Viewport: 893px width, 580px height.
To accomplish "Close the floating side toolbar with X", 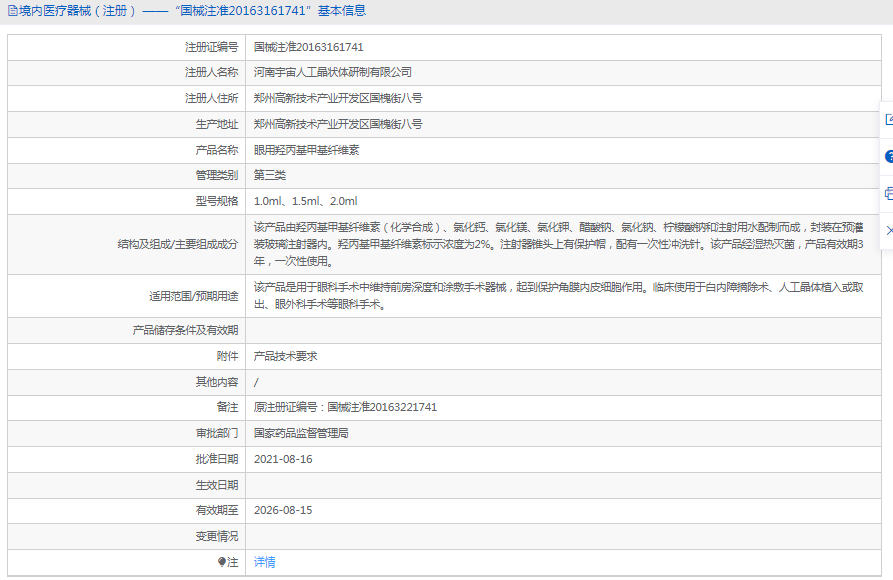I will coord(888,231).
